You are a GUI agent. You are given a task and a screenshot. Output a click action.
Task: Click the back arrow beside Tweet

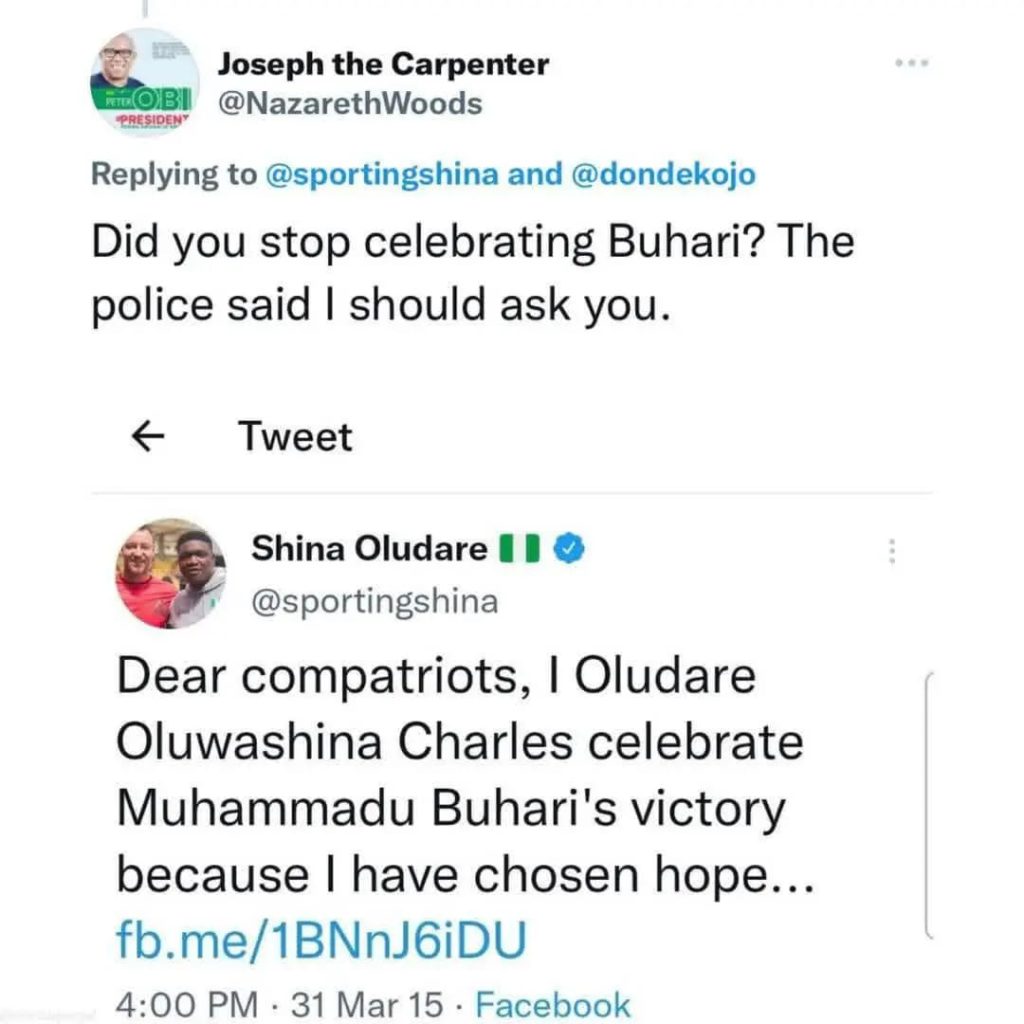(x=148, y=437)
